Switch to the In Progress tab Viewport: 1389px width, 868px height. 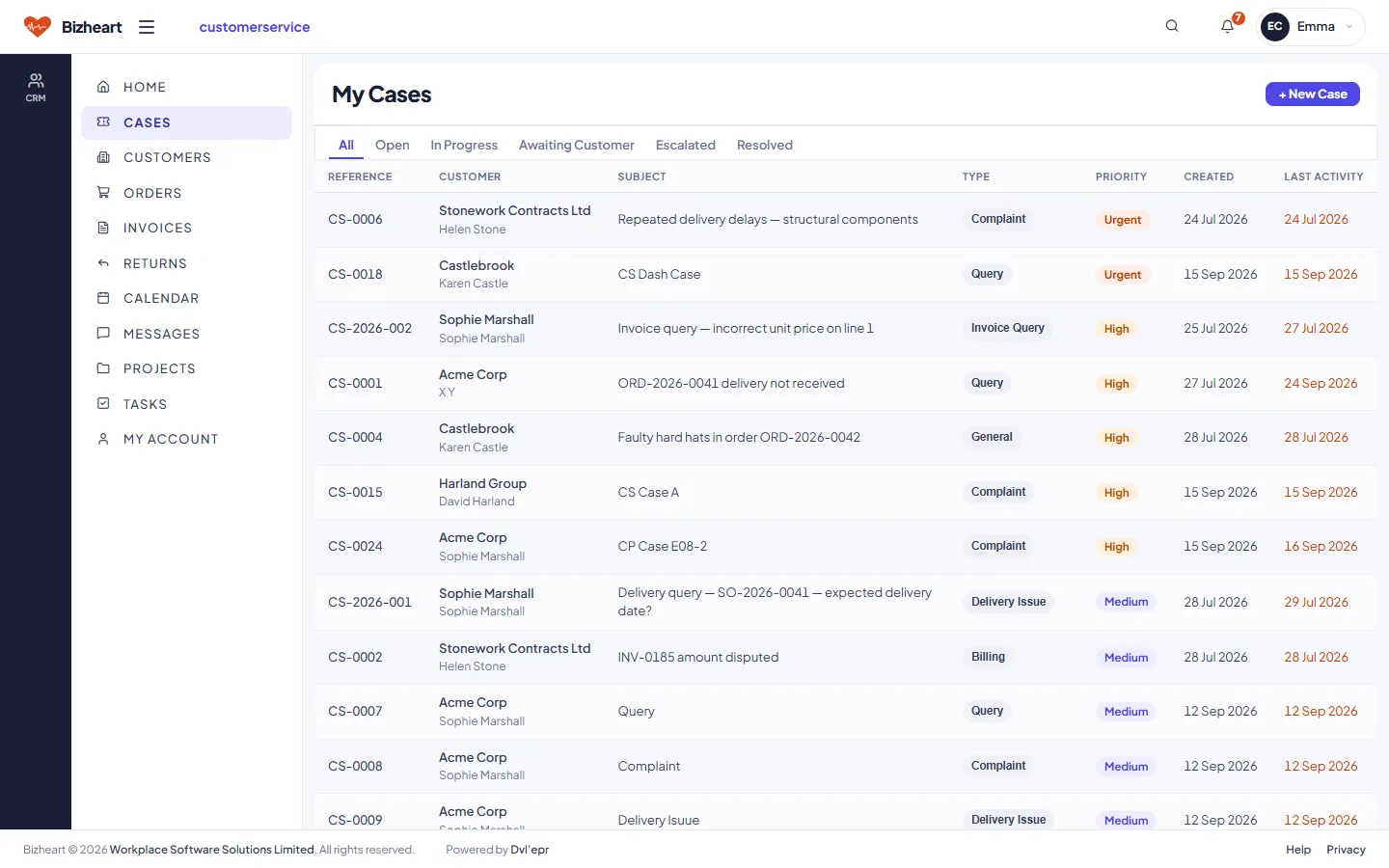(x=464, y=145)
